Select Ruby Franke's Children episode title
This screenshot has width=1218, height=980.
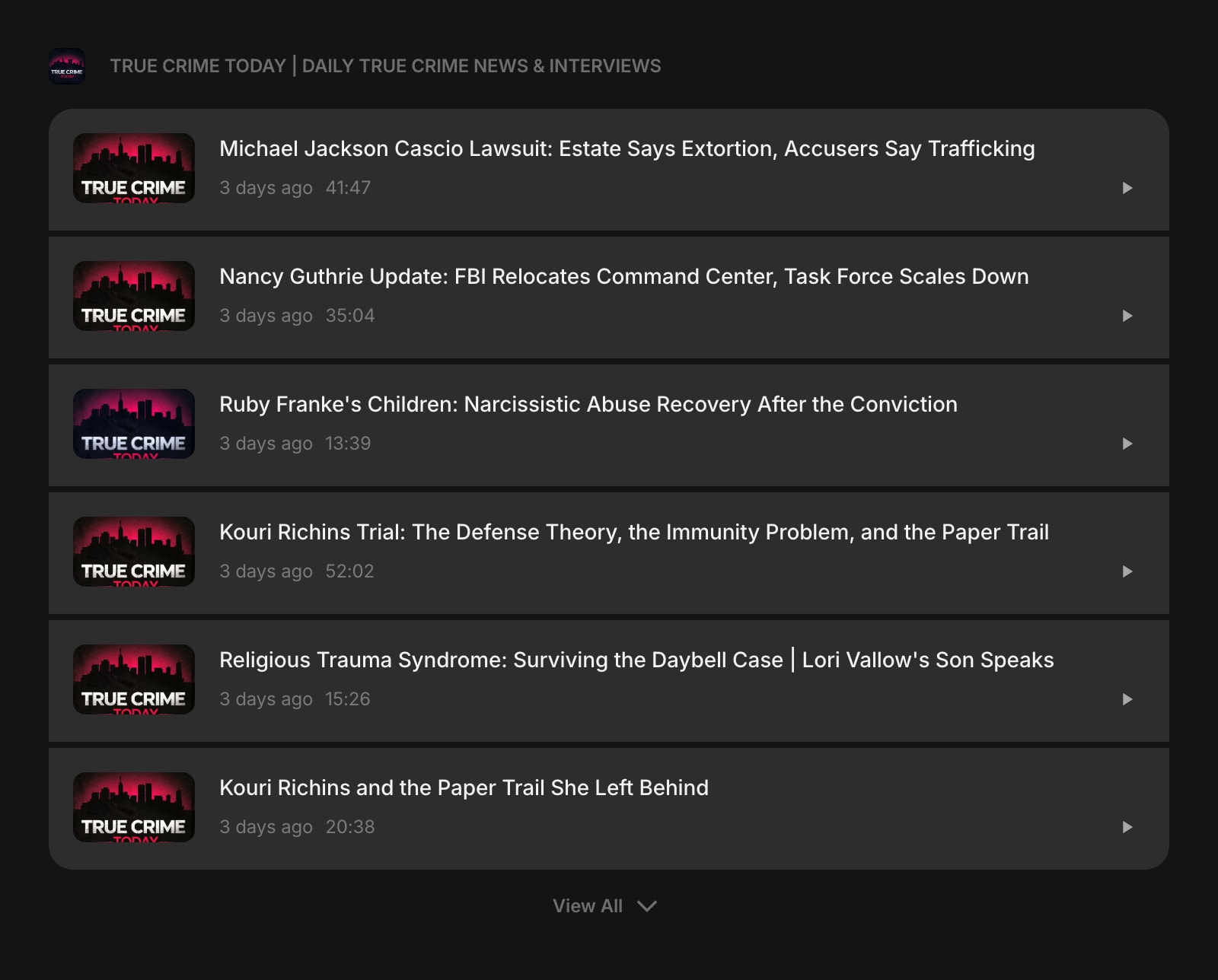[x=588, y=405]
